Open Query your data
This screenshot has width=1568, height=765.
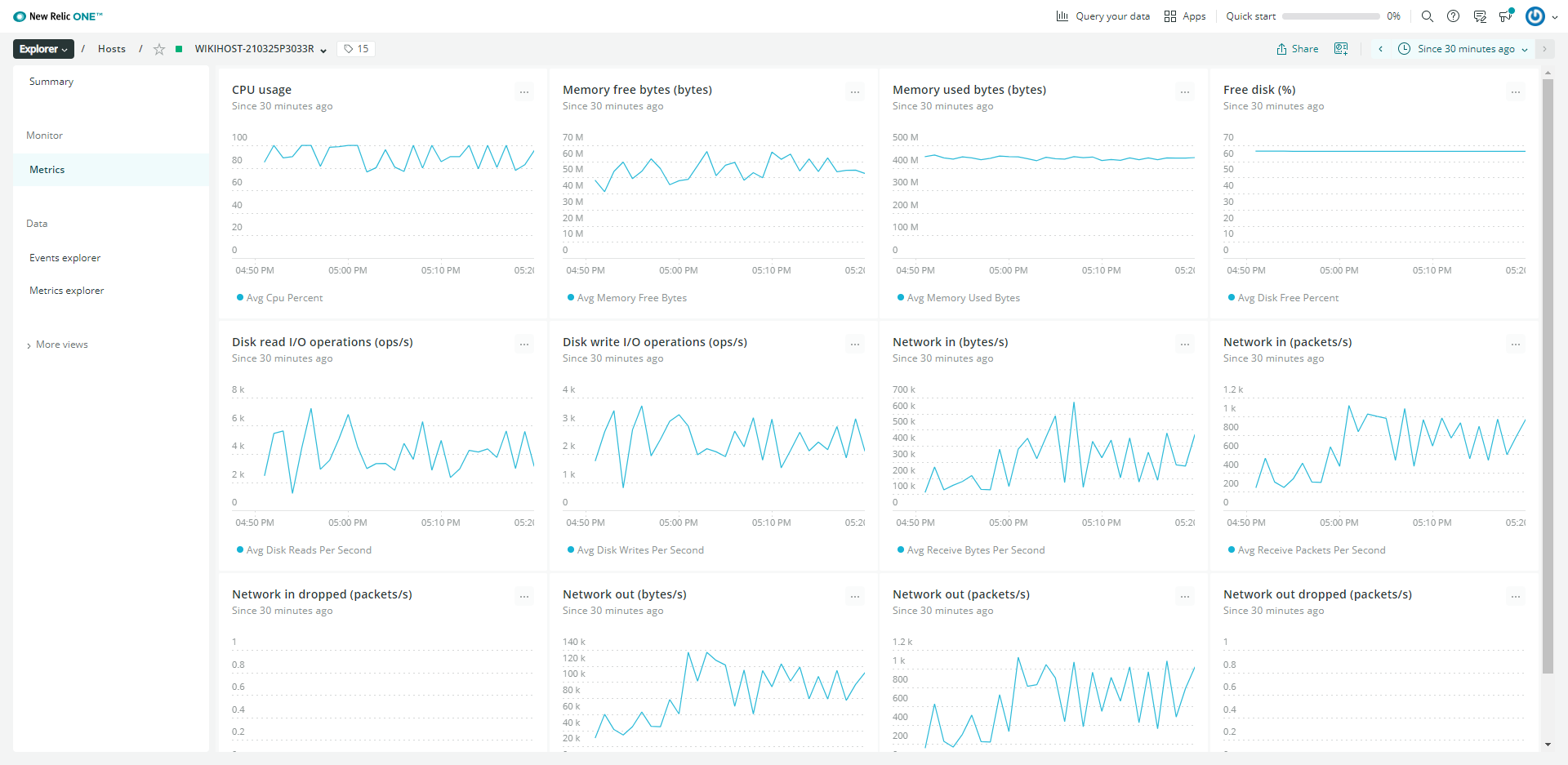pyautogui.click(x=1102, y=16)
